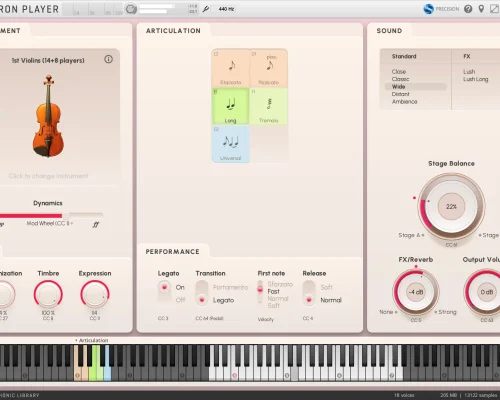The height and width of the screenshot is (400, 500).
Task: Choose the Close mixer preset
Action: (399, 72)
